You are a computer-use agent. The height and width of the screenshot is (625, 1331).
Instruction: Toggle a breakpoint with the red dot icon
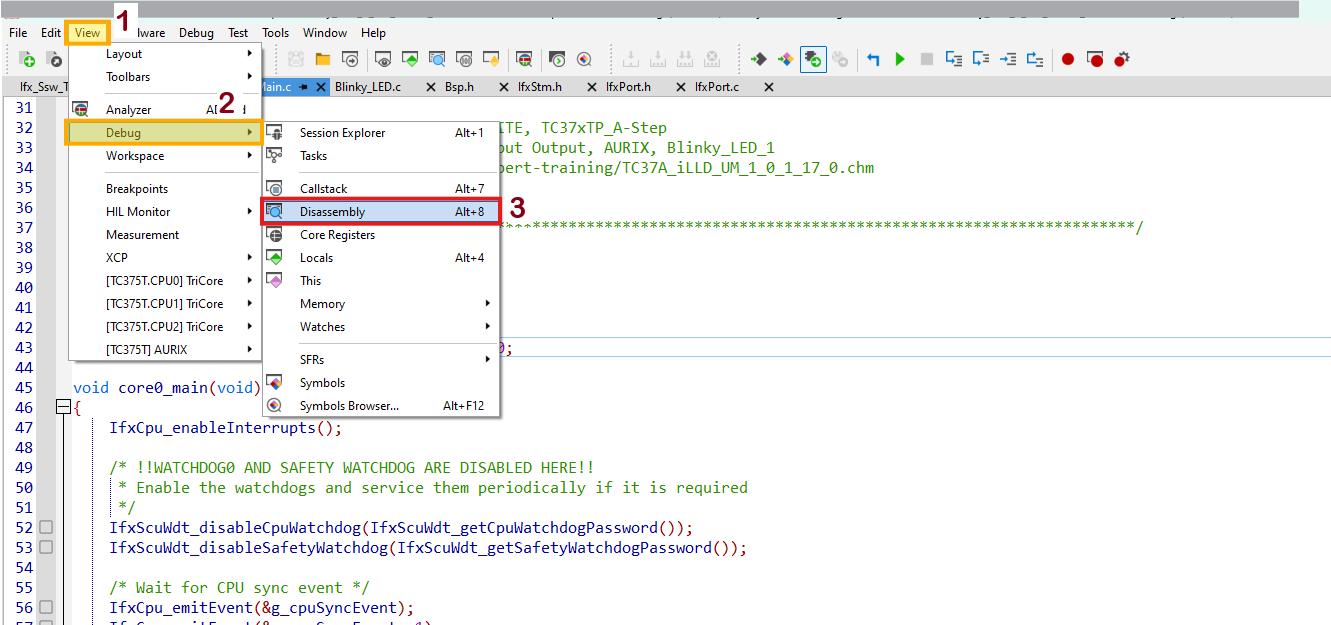(1067, 59)
